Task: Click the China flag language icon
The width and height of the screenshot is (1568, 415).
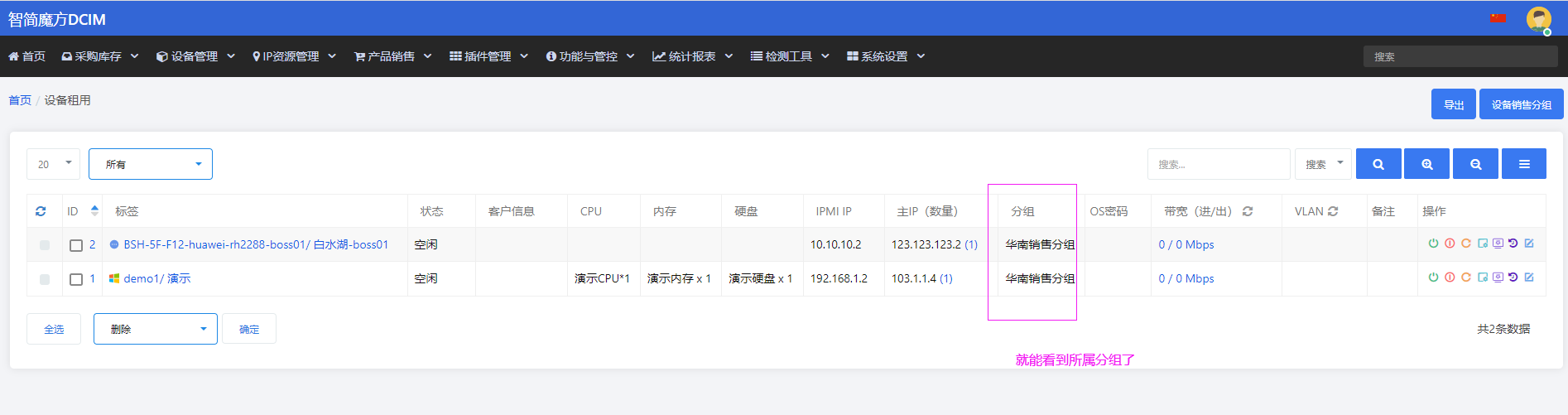Action: 1498,18
